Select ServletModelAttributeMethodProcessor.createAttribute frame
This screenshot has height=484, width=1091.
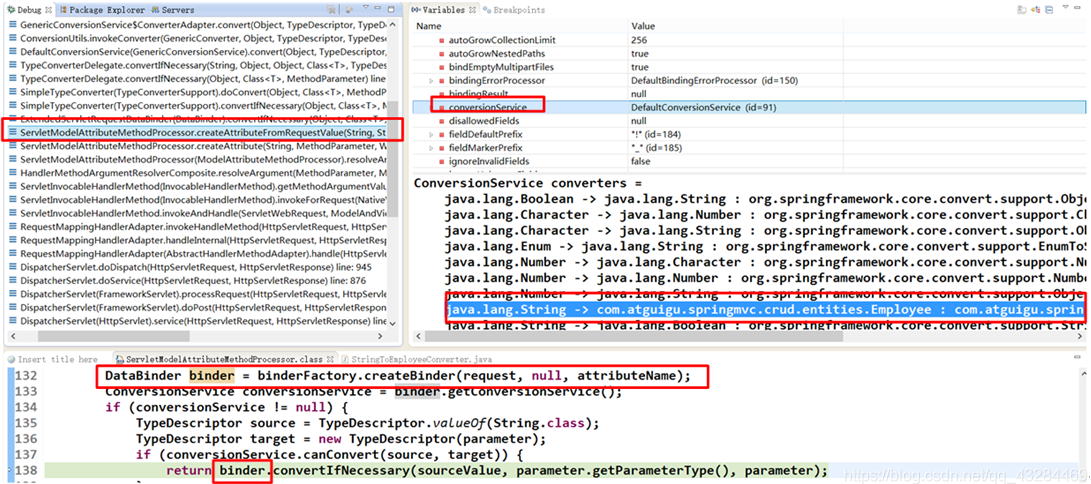[x=198, y=146]
